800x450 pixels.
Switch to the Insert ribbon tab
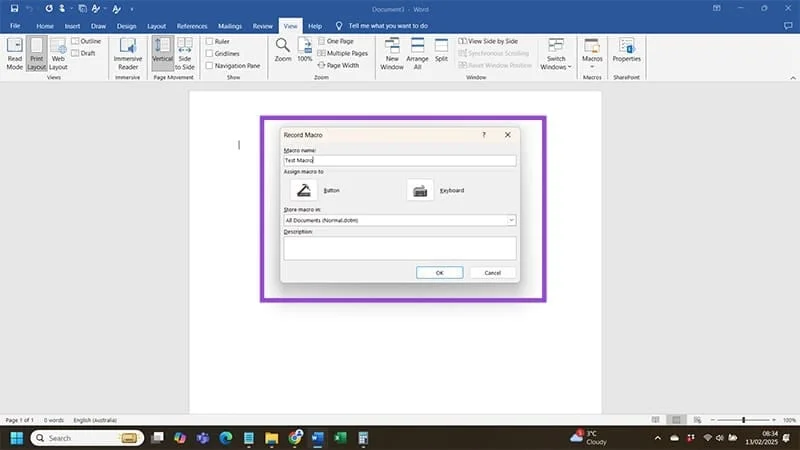[x=72, y=25]
